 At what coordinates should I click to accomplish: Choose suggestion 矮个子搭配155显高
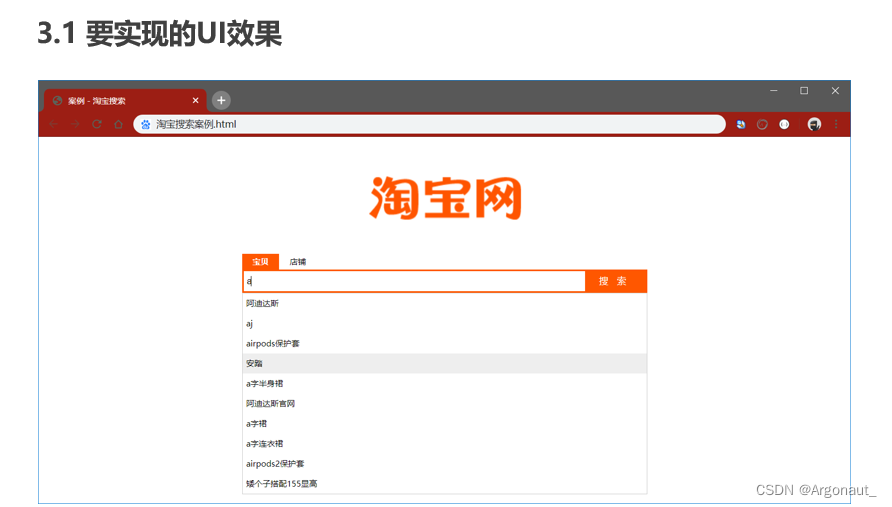[445, 484]
